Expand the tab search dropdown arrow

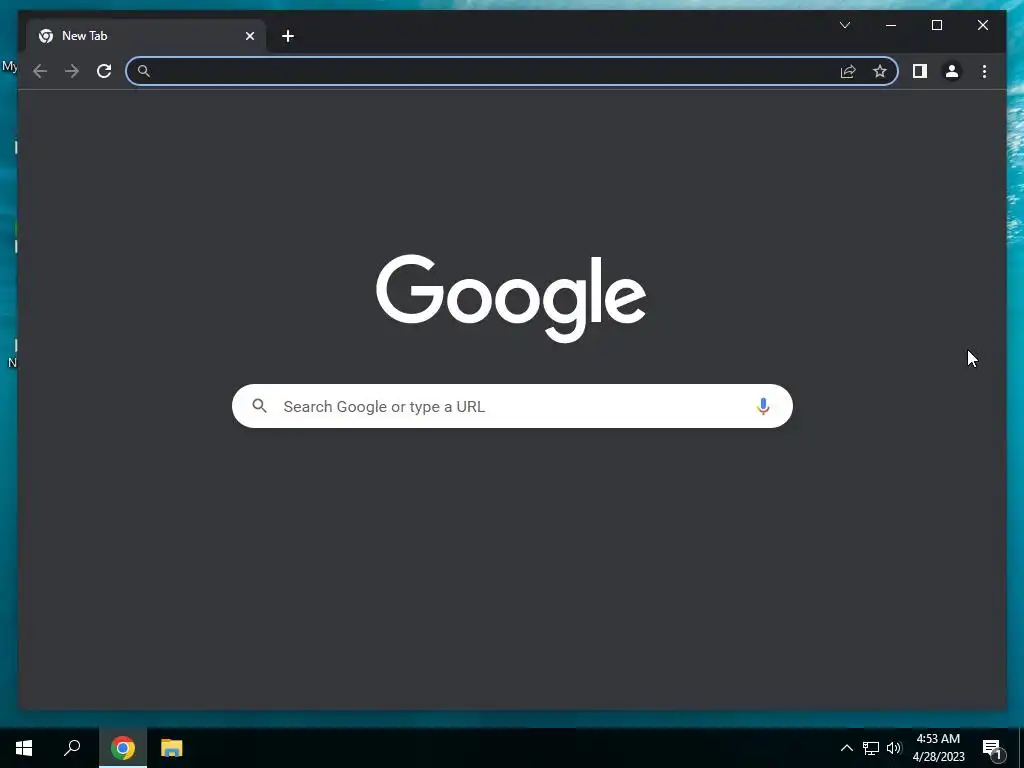click(844, 25)
